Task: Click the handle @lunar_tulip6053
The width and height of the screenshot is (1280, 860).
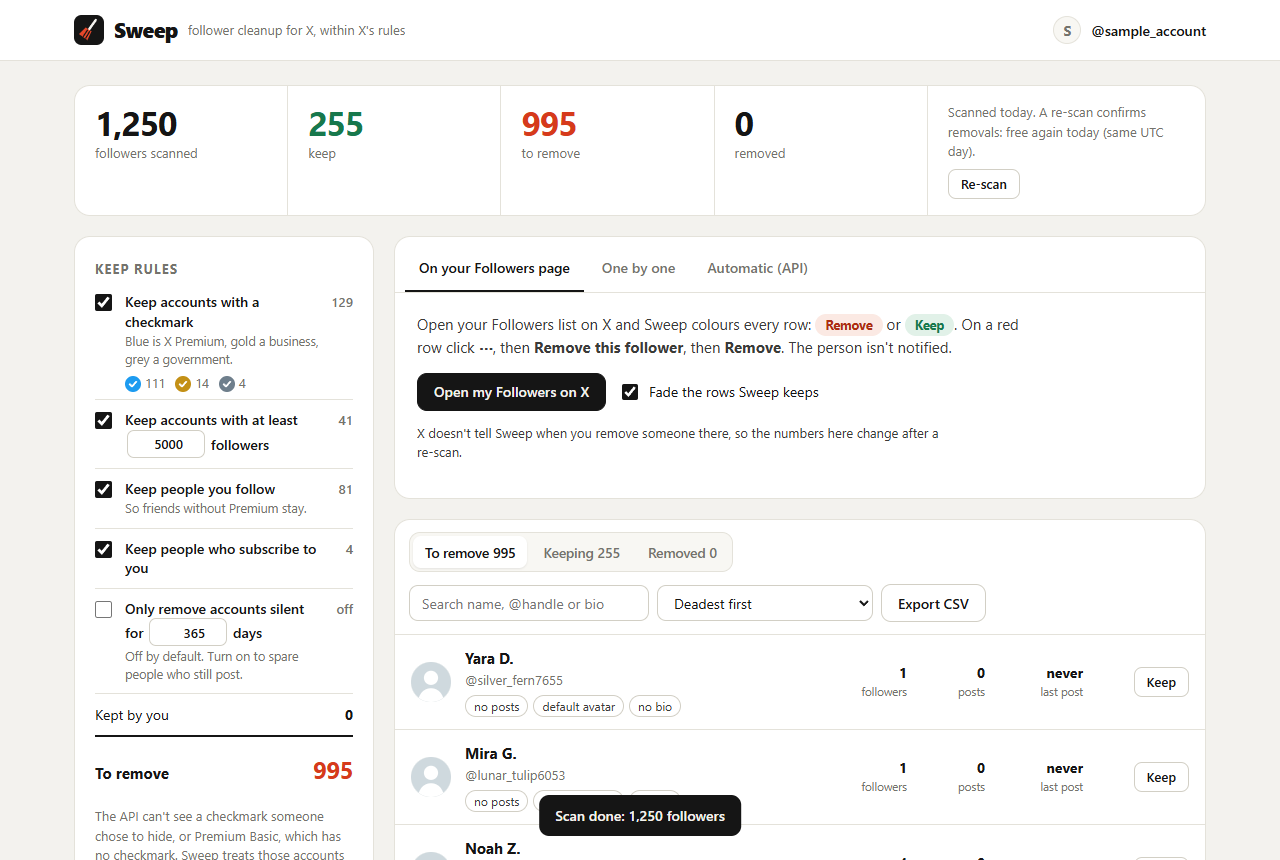Action: [x=515, y=775]
